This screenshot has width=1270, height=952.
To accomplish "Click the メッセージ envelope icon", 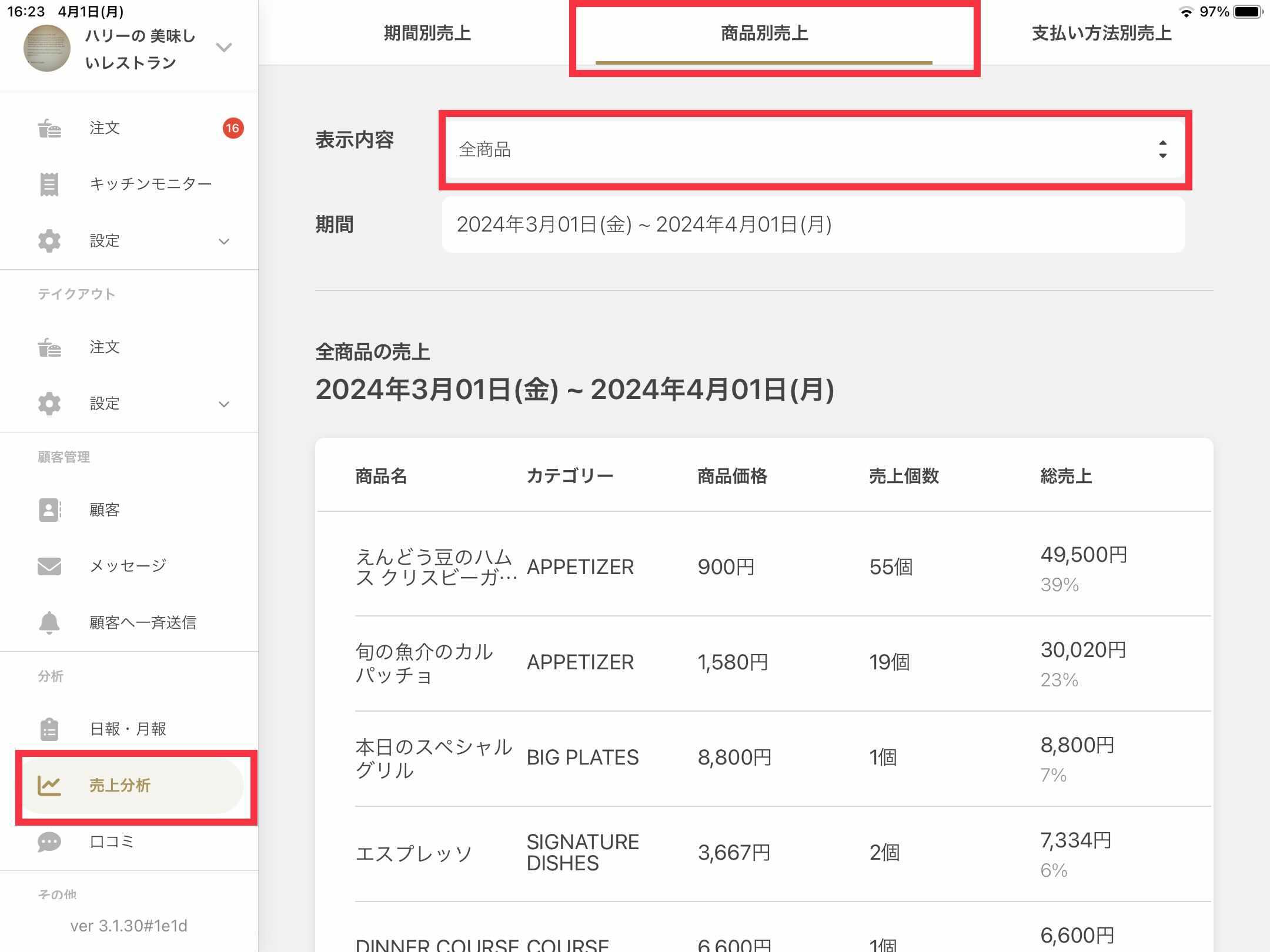I will pos(49,566).
